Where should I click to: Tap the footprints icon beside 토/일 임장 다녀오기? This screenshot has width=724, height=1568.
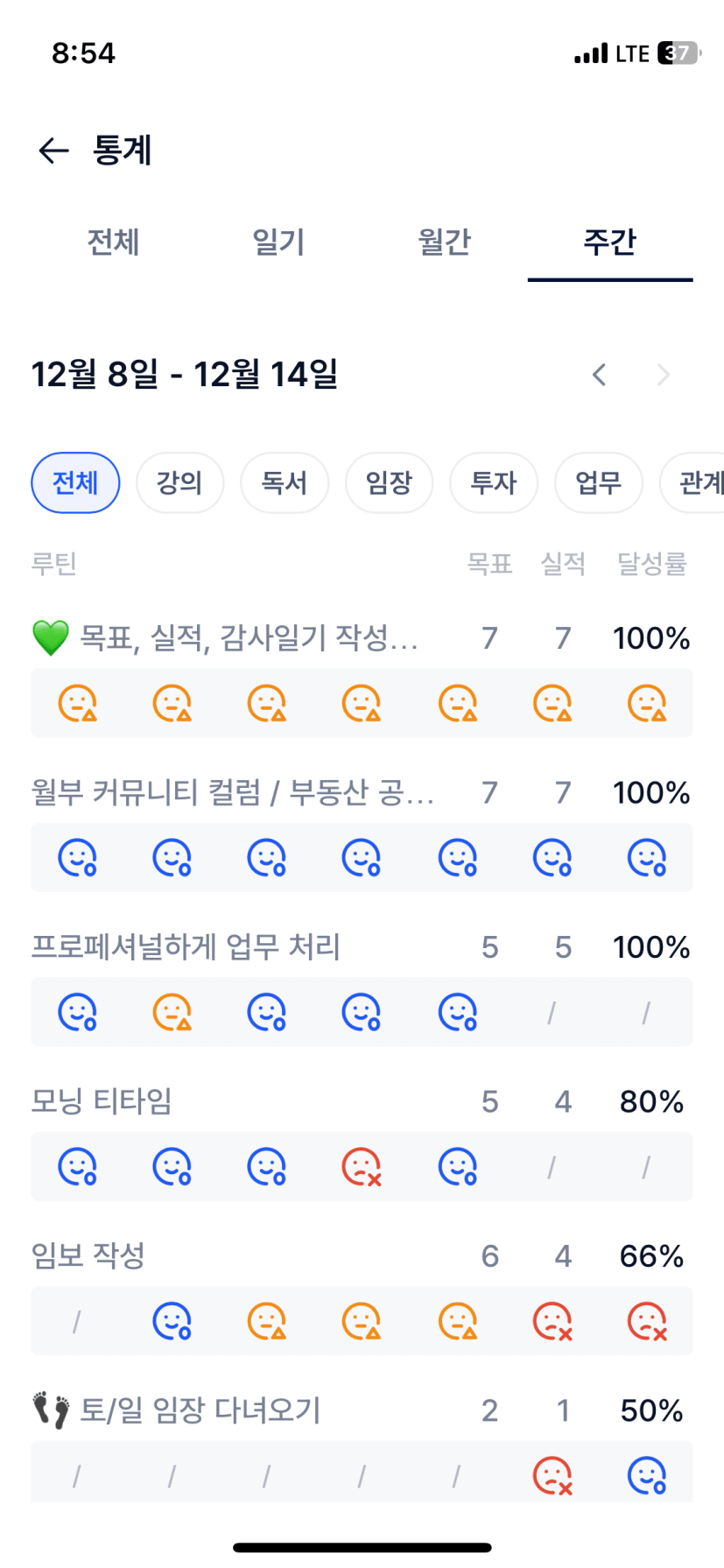[51, 1410]
